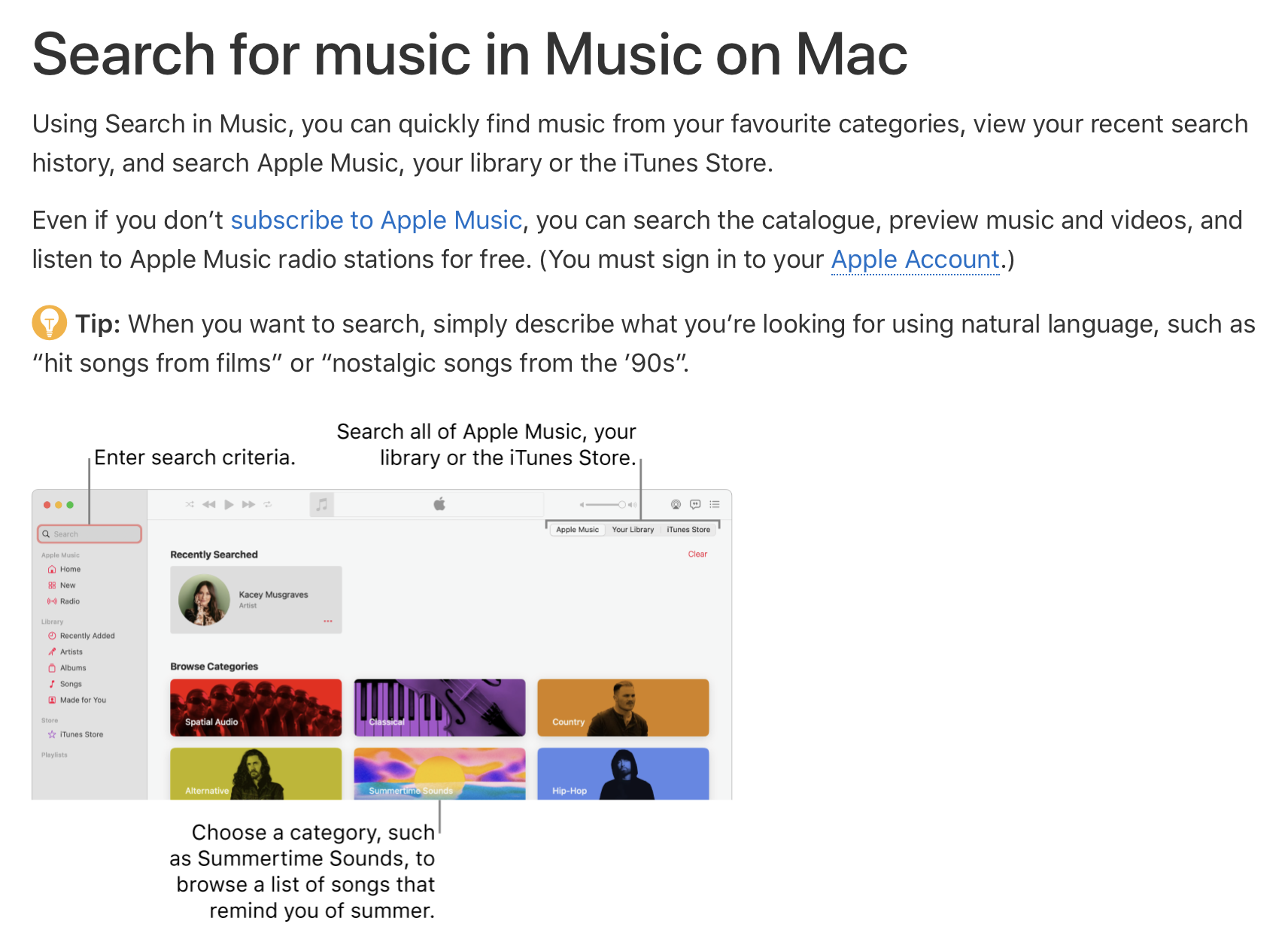Open the more options dots on Kacey Musgraves
Viewport: 1288px width, 930px height.
pos(328,622)
